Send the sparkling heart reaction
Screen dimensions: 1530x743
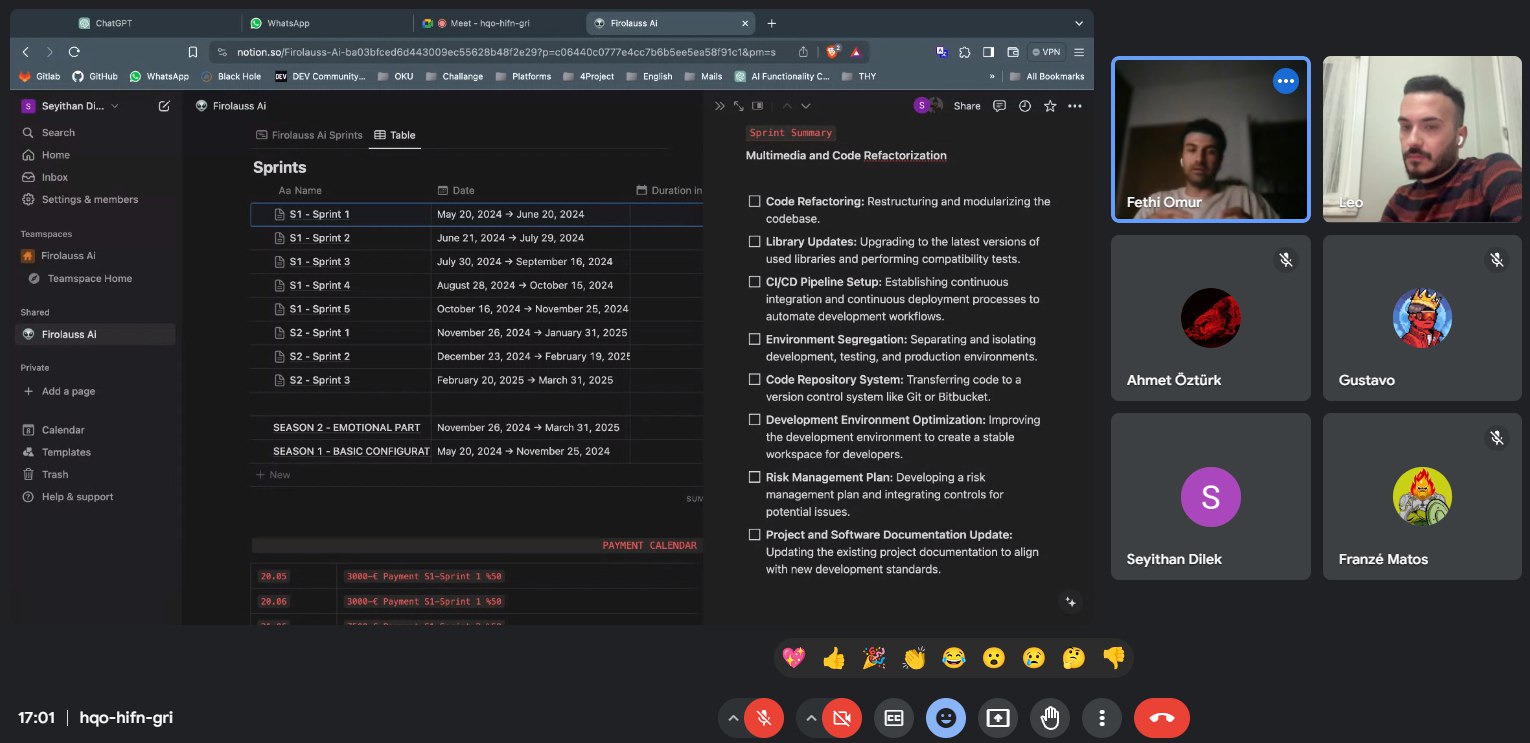(794, 658)
